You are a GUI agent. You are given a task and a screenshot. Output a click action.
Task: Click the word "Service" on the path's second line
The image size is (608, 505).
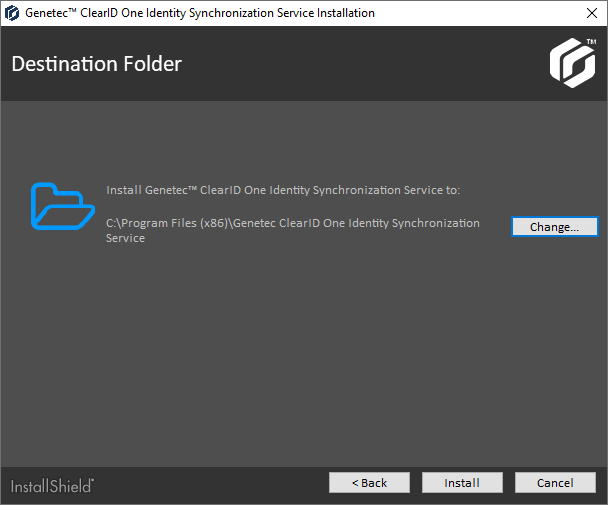126,238
